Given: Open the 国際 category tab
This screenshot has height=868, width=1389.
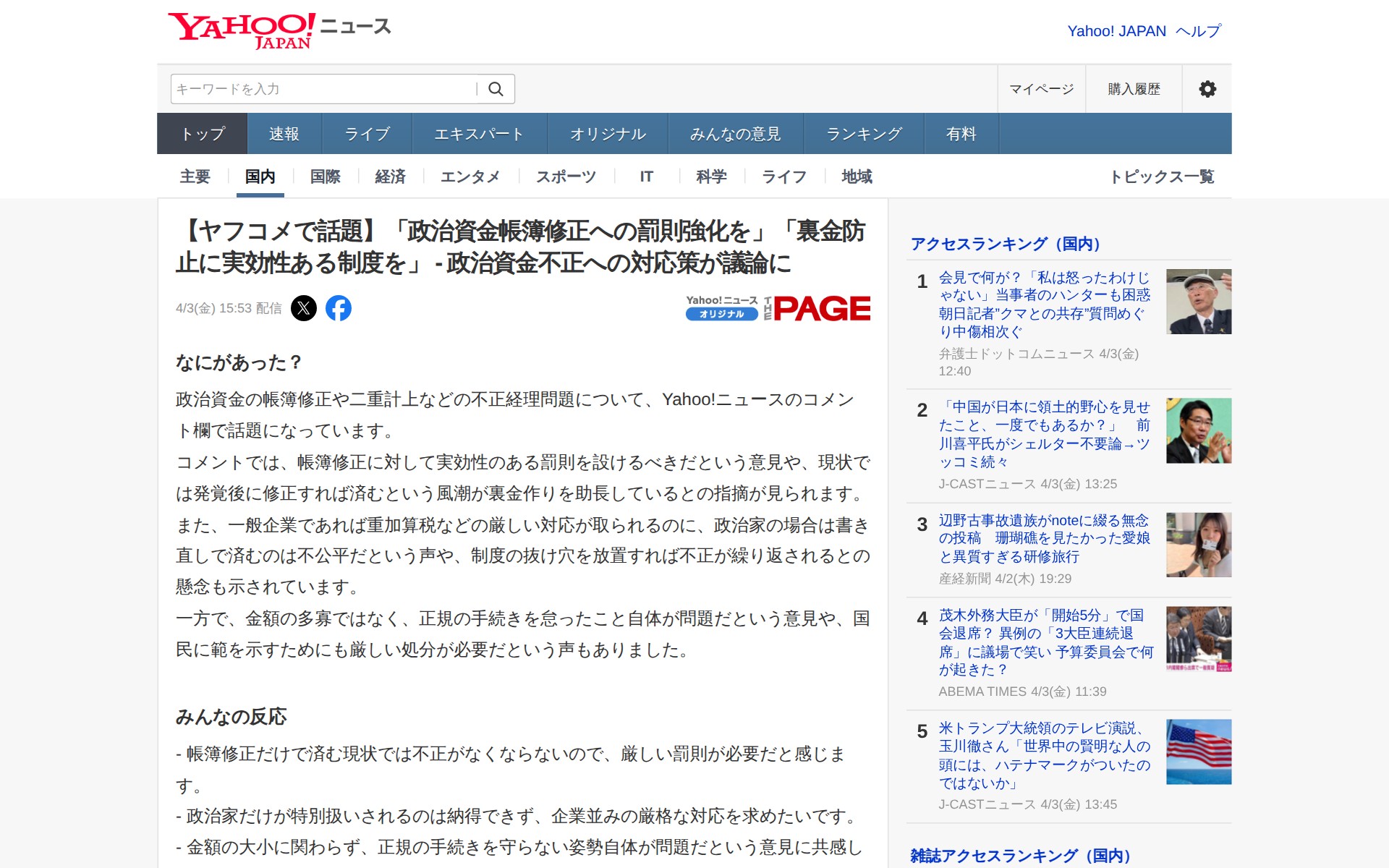Looking at the screenshot, I should [x=325, y=176].
